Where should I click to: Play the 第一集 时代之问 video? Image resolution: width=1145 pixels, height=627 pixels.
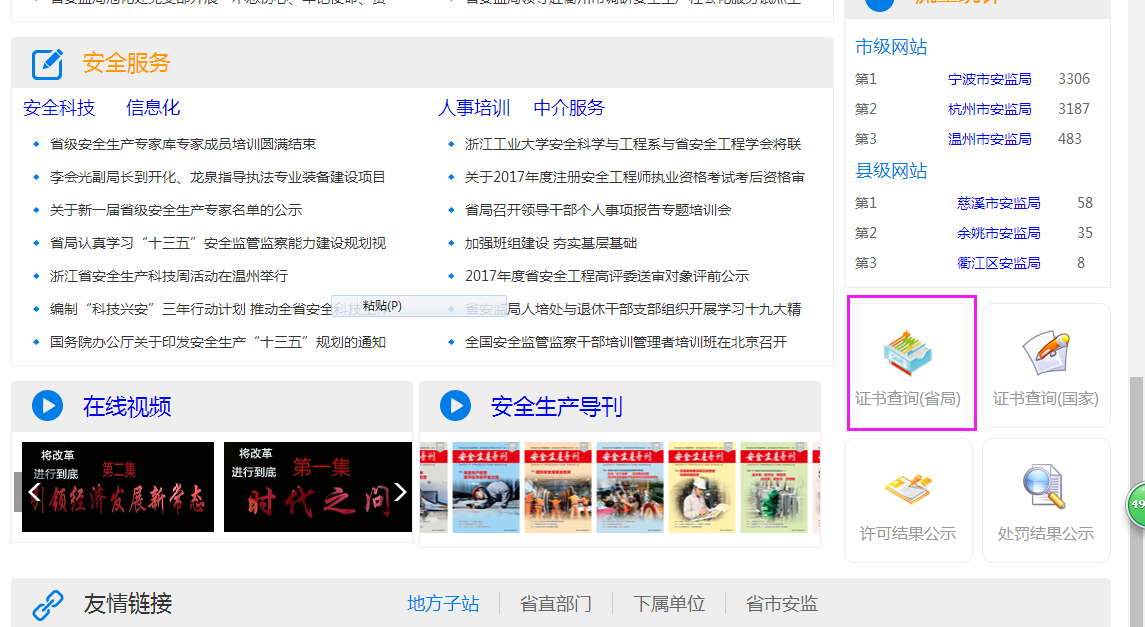(x=318, y=487)
